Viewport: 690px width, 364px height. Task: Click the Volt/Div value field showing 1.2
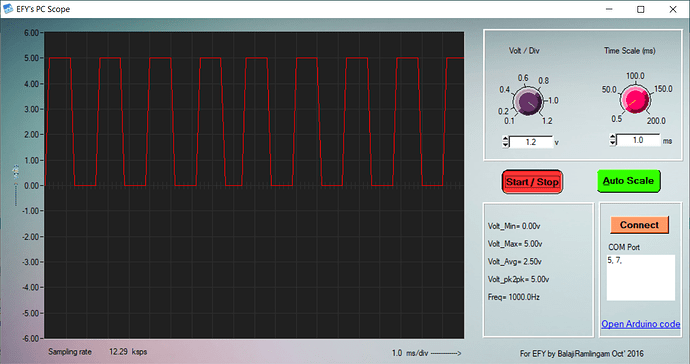pyautogui.click(x=531, y=142)
